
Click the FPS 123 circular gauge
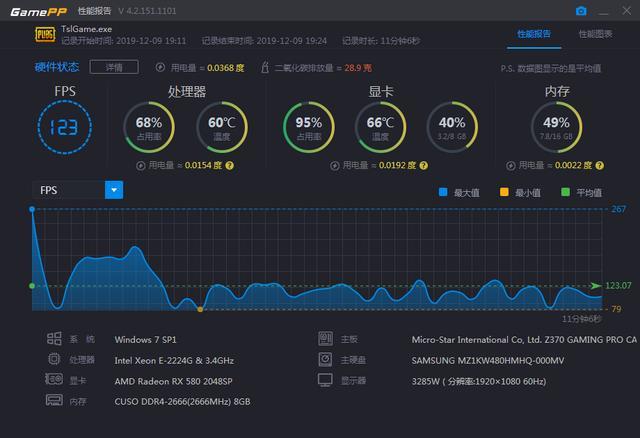click(x=64, y=127)
